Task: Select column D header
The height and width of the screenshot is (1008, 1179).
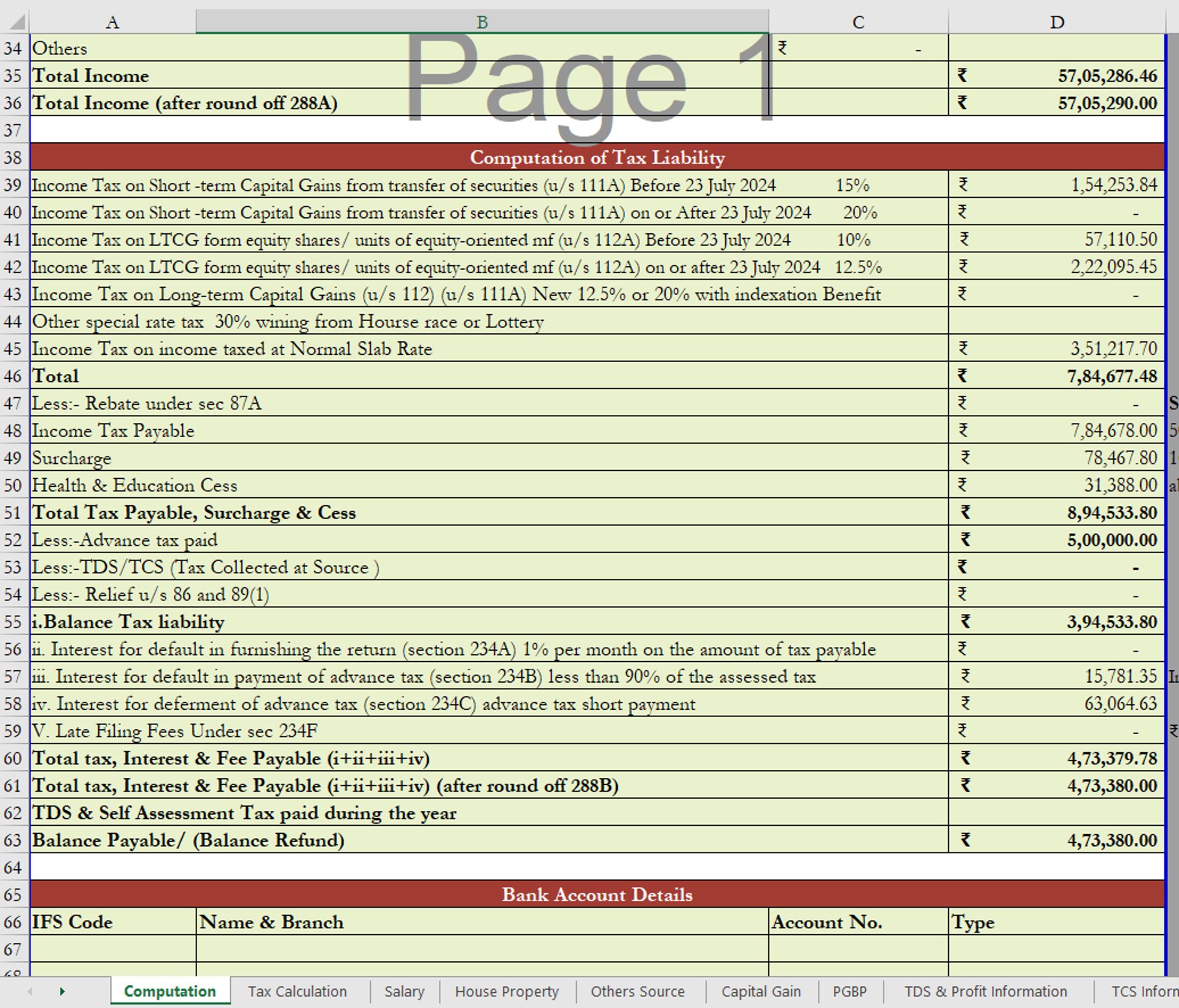Action: click(x=1056, y=23)
